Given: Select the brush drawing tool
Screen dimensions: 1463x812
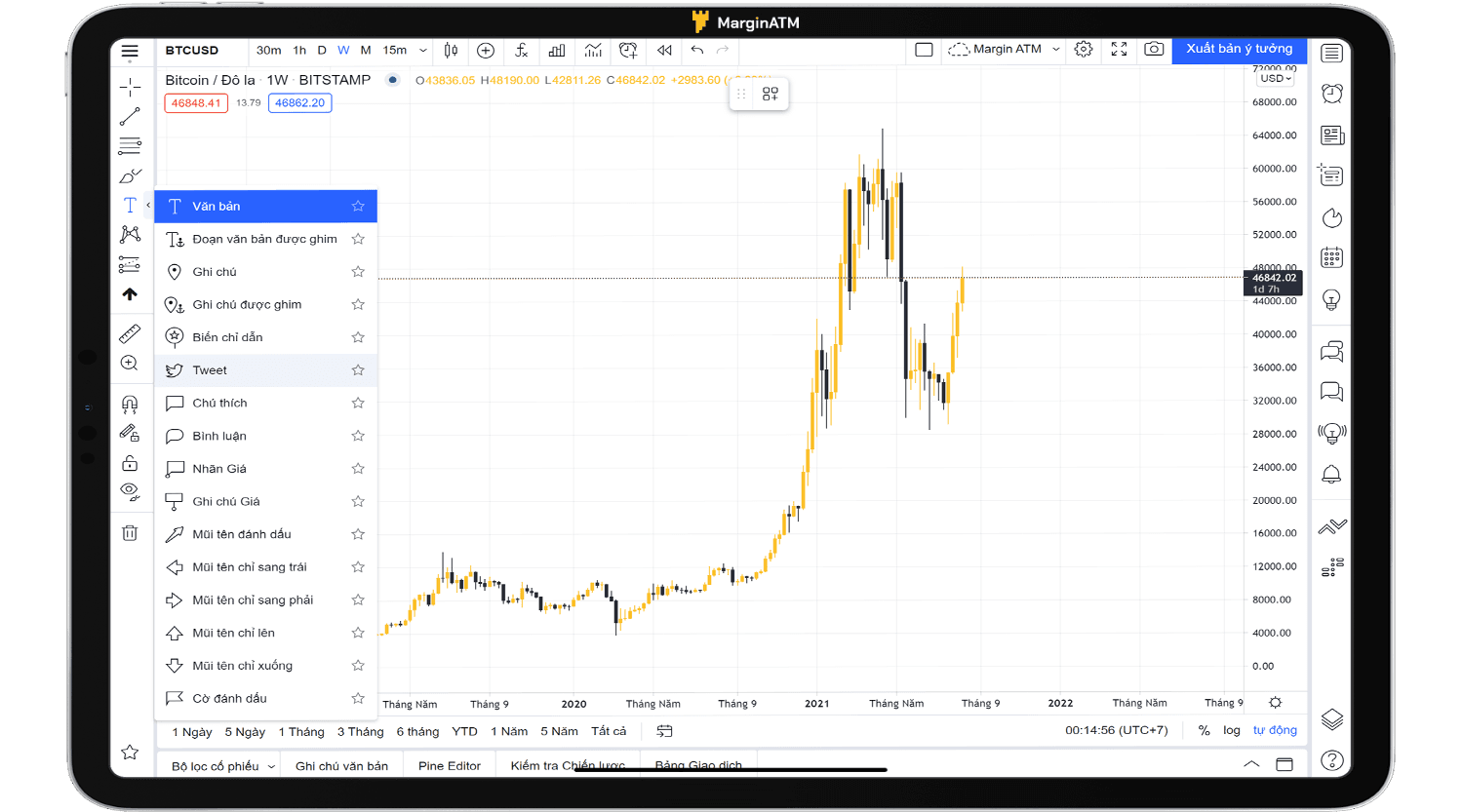Looking at the screenshot, I should click(x=130, y=175).
